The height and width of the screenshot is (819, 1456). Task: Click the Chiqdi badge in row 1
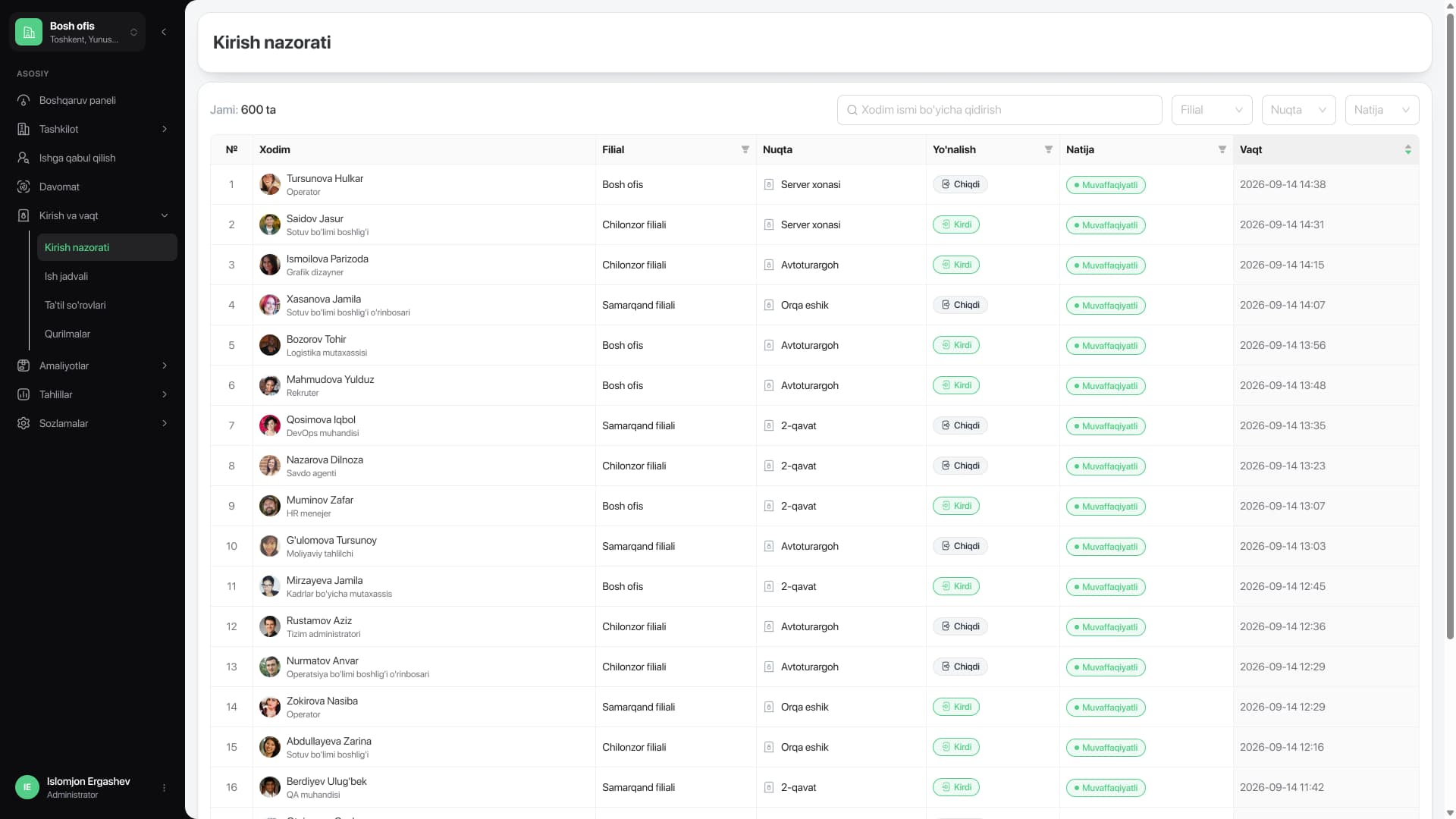point(960,184)
